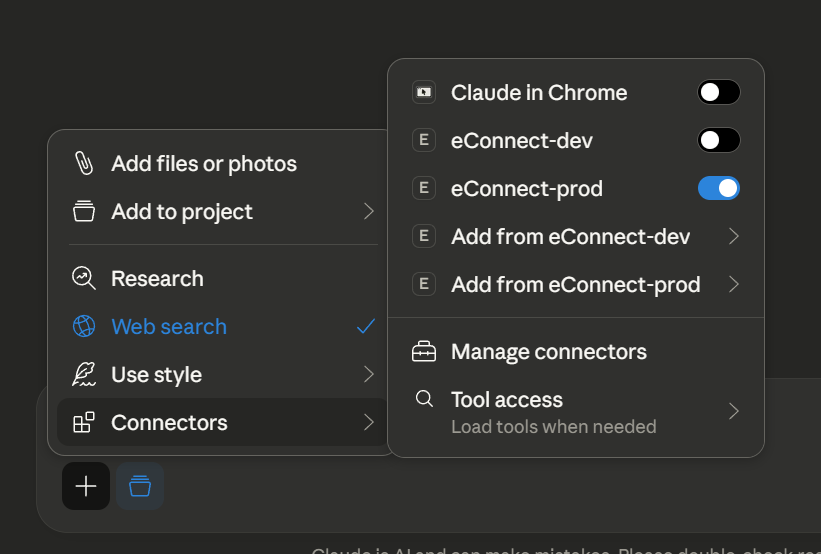Click the Connectors grid icon

[84, 422]
